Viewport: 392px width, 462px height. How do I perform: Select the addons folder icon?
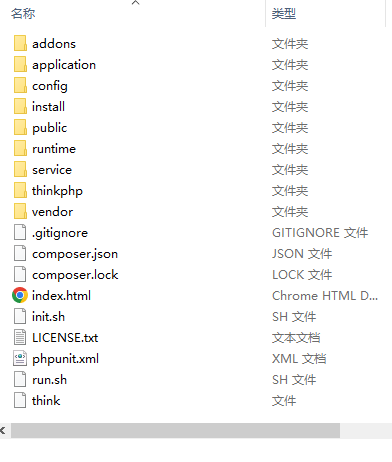coord(20,44)
